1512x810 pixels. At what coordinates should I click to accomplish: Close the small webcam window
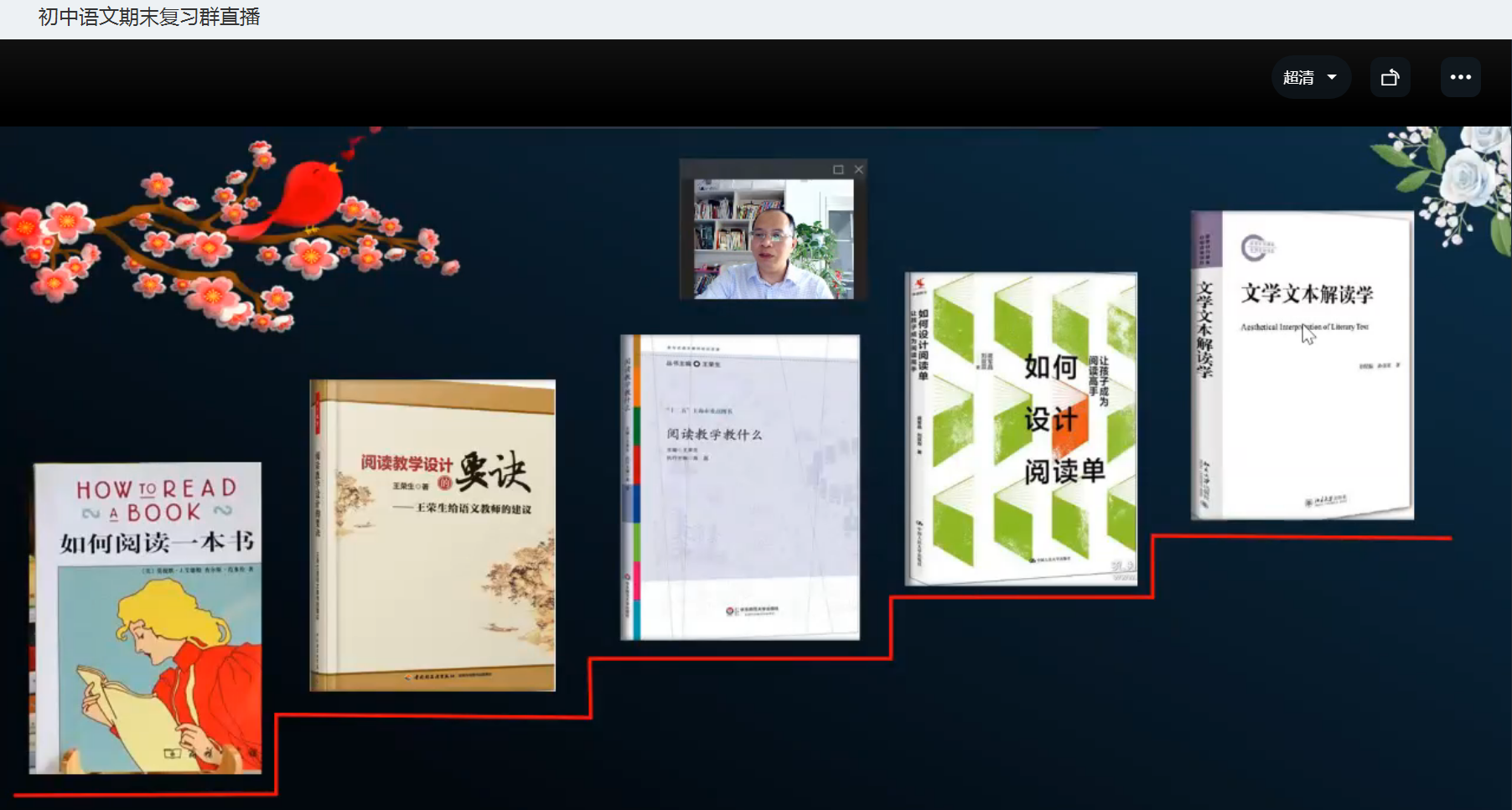click(x=859, y=169)
